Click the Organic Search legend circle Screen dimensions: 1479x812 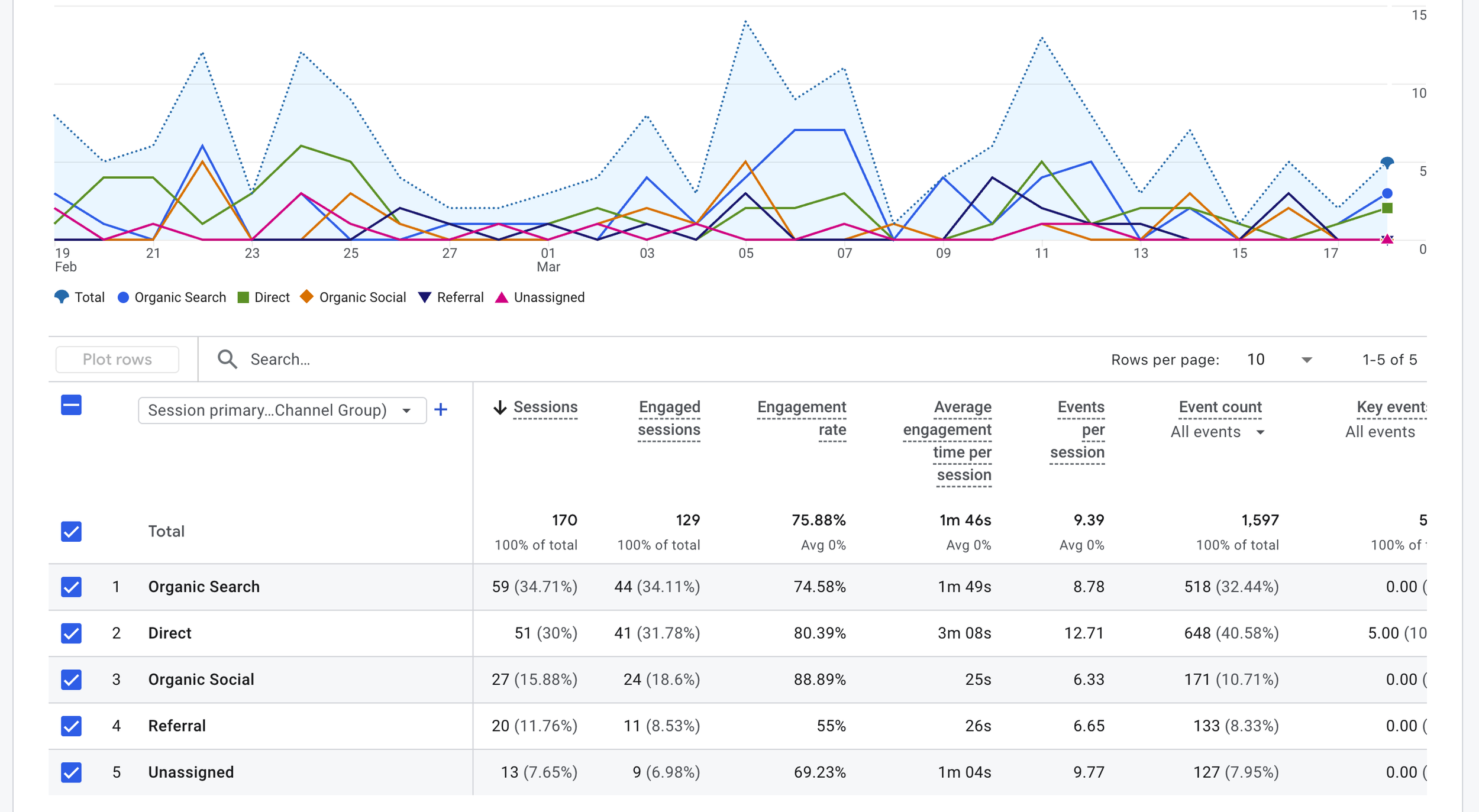click(123, 297)
